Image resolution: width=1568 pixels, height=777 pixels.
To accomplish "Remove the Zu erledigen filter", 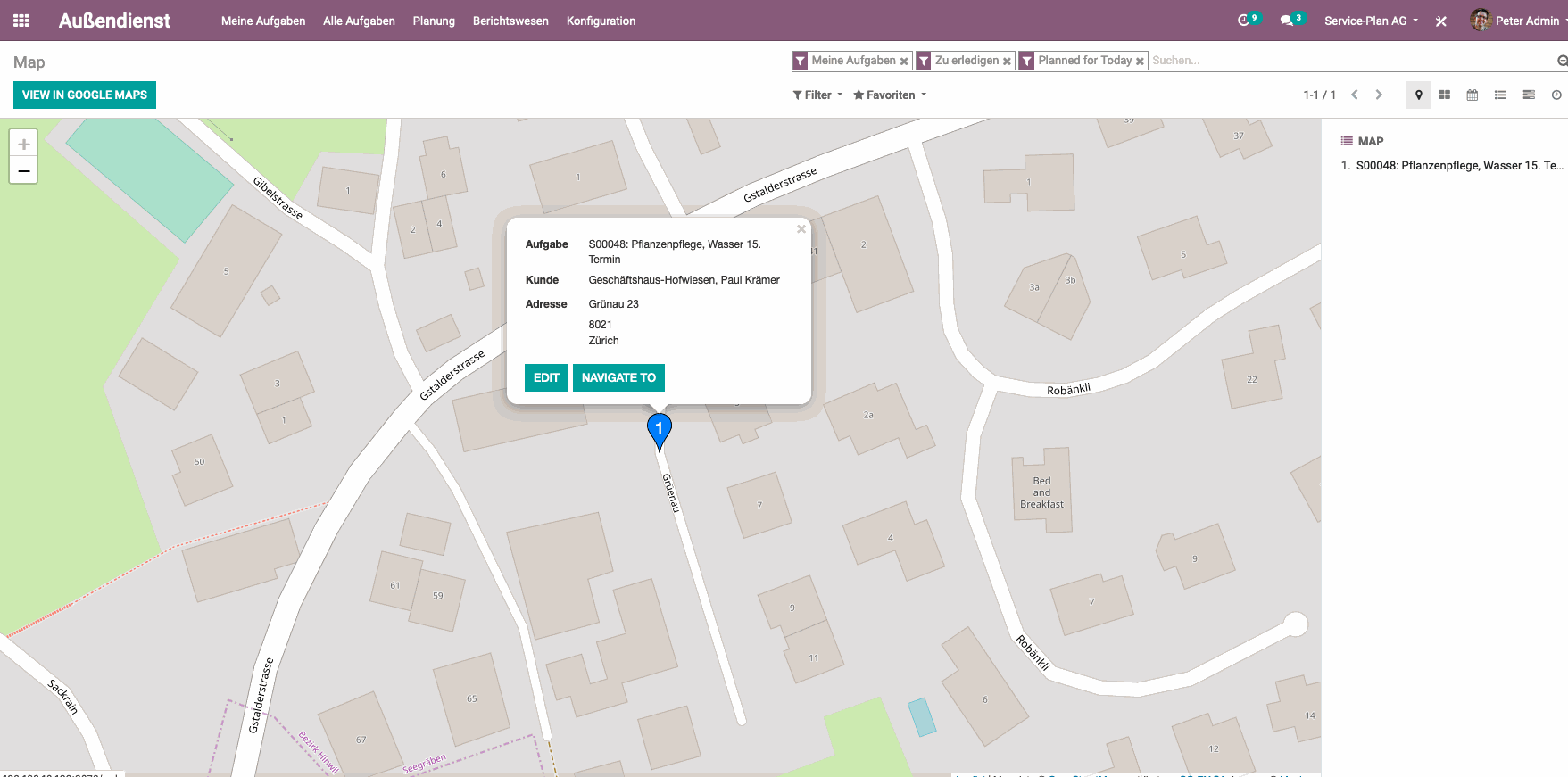I will tap(1007, 61).
